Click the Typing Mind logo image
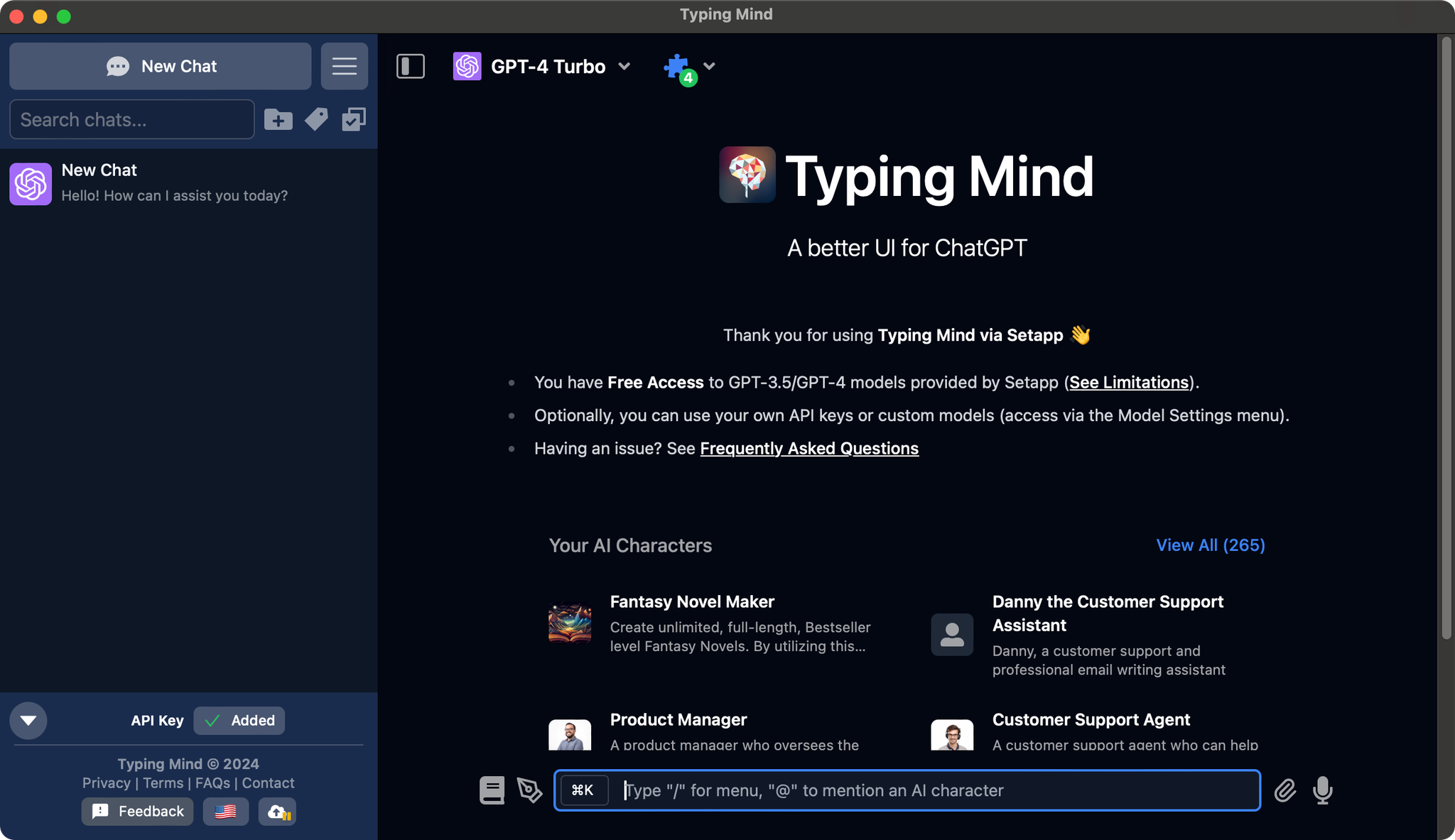 coord(747,175)
